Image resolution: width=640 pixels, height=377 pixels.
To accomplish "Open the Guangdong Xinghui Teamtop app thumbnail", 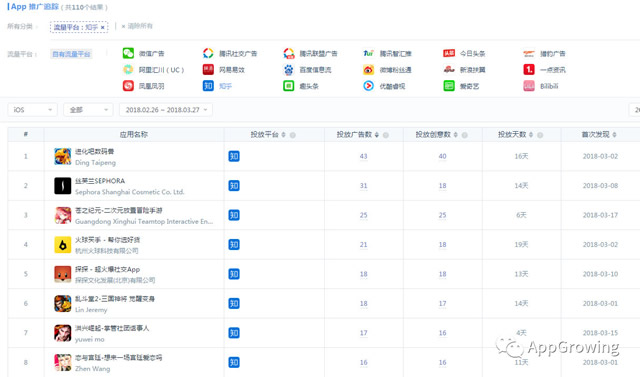I will coord(63,215).
